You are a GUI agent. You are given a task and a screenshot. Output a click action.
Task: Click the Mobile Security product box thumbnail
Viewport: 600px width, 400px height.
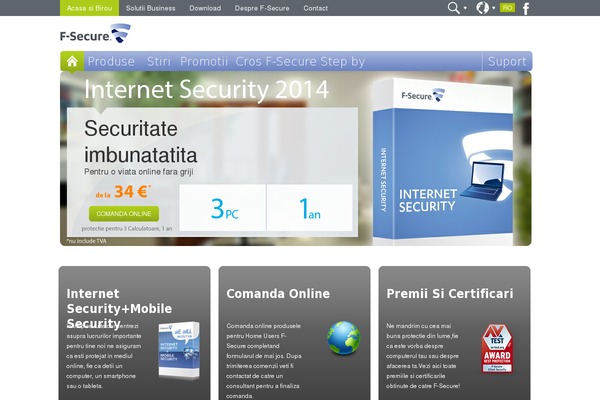point(179,350)
